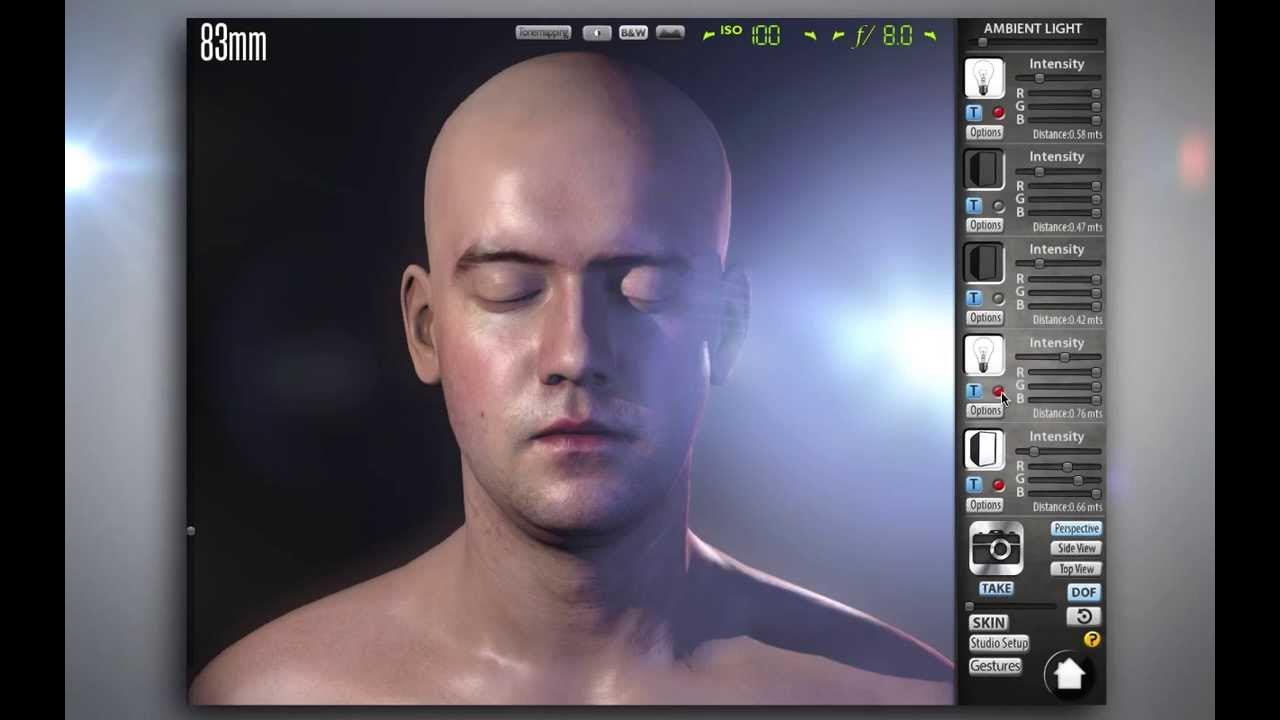Click the fifth light's Intensity slider
Image resolution: width=1280 pixels, height=720 pixels.
[x=1058, y=451]
